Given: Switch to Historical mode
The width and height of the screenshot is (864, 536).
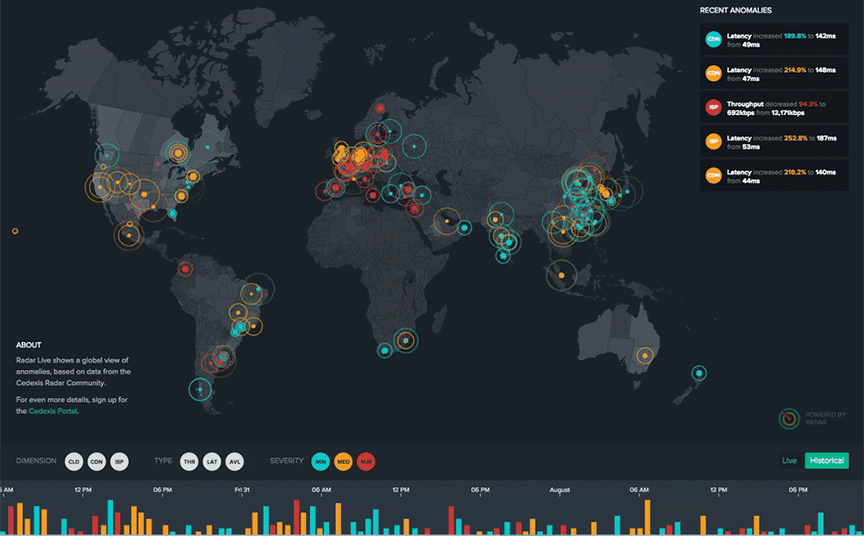Looking at the screenshot, I should [827, 461].
